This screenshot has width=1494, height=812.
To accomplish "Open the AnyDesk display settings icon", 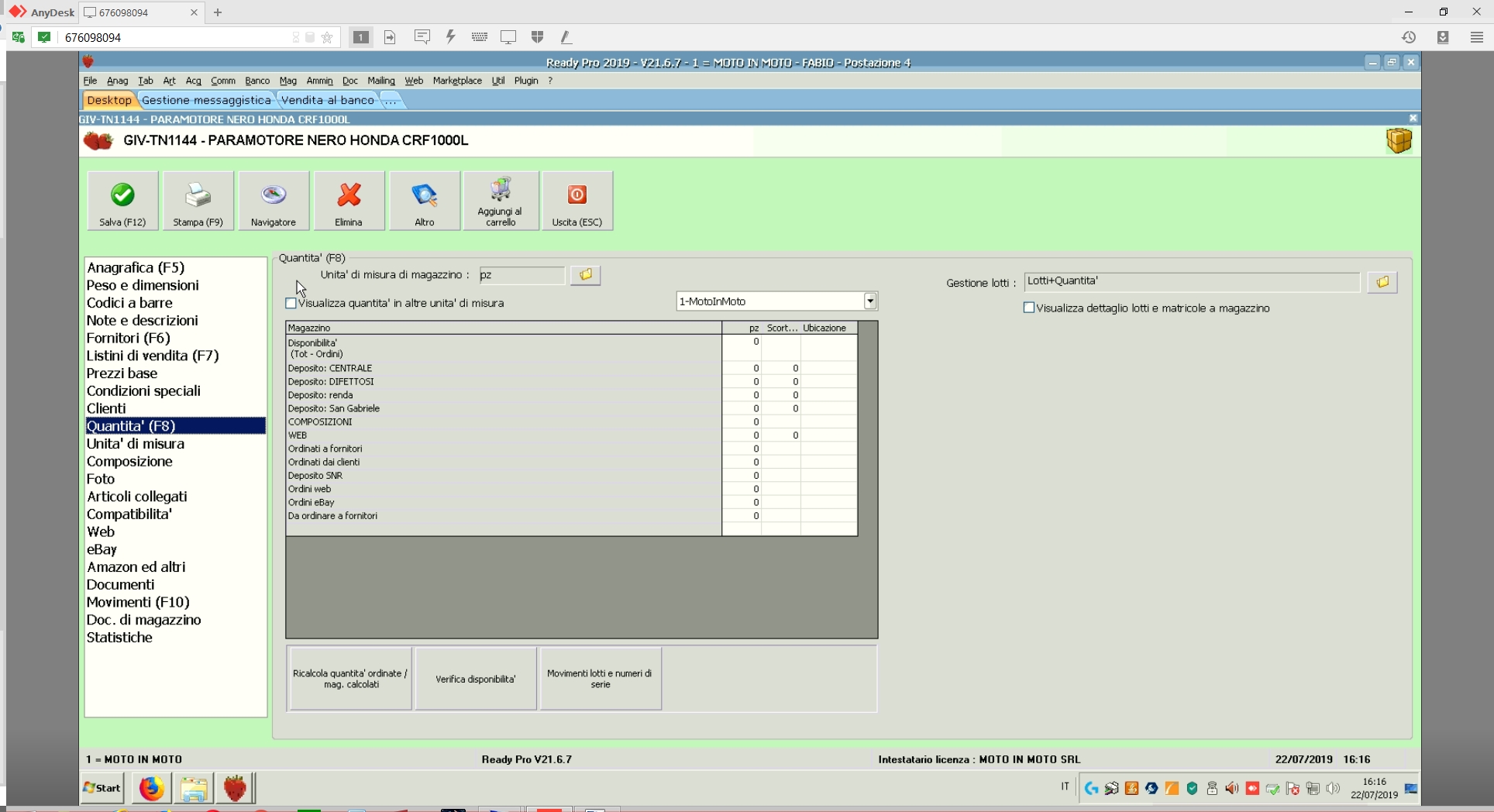I will tap(508, 37).
